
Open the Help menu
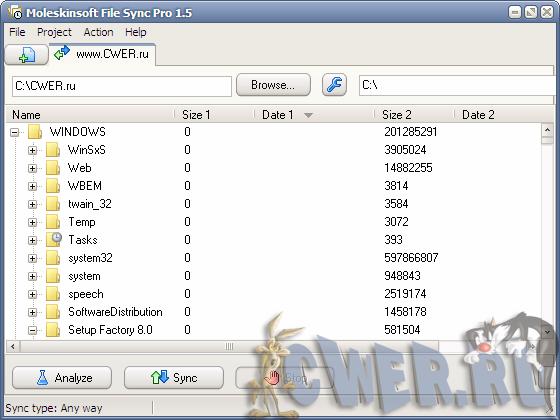[135, 32]
